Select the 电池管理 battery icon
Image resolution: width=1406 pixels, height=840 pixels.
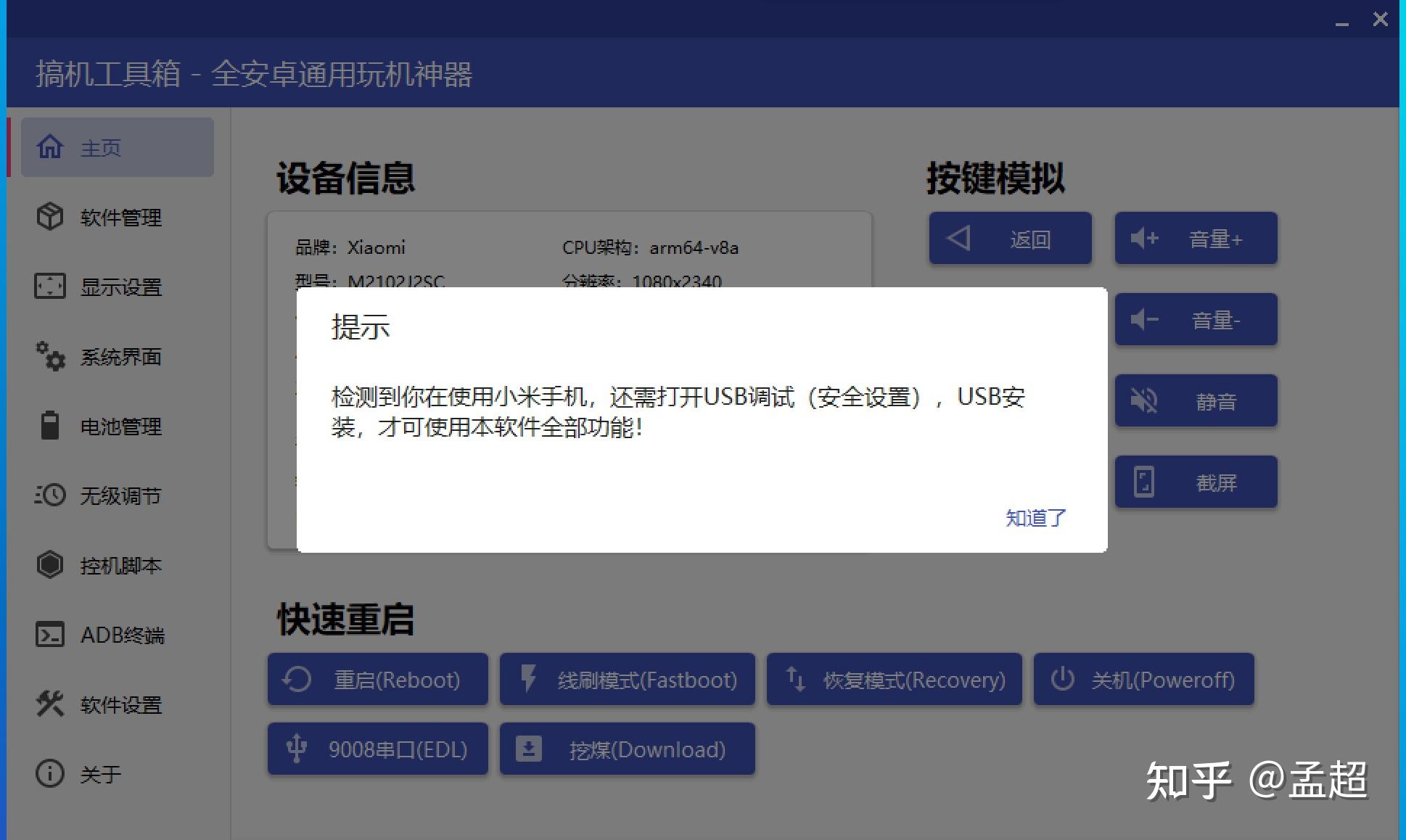pyautogui.click(x=50, y=425)
